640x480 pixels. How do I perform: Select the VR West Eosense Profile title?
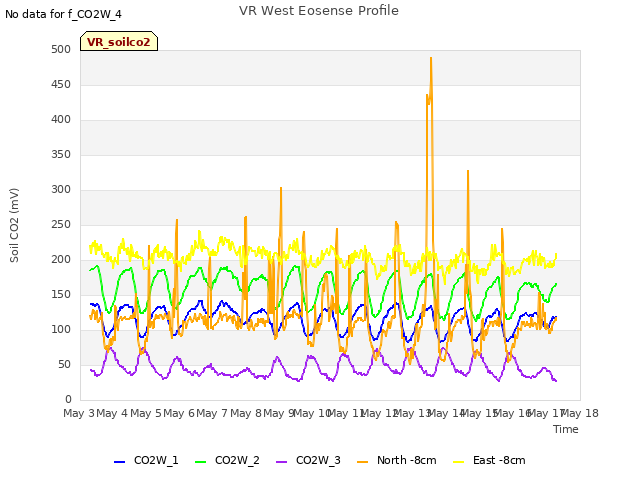[319, 11]
